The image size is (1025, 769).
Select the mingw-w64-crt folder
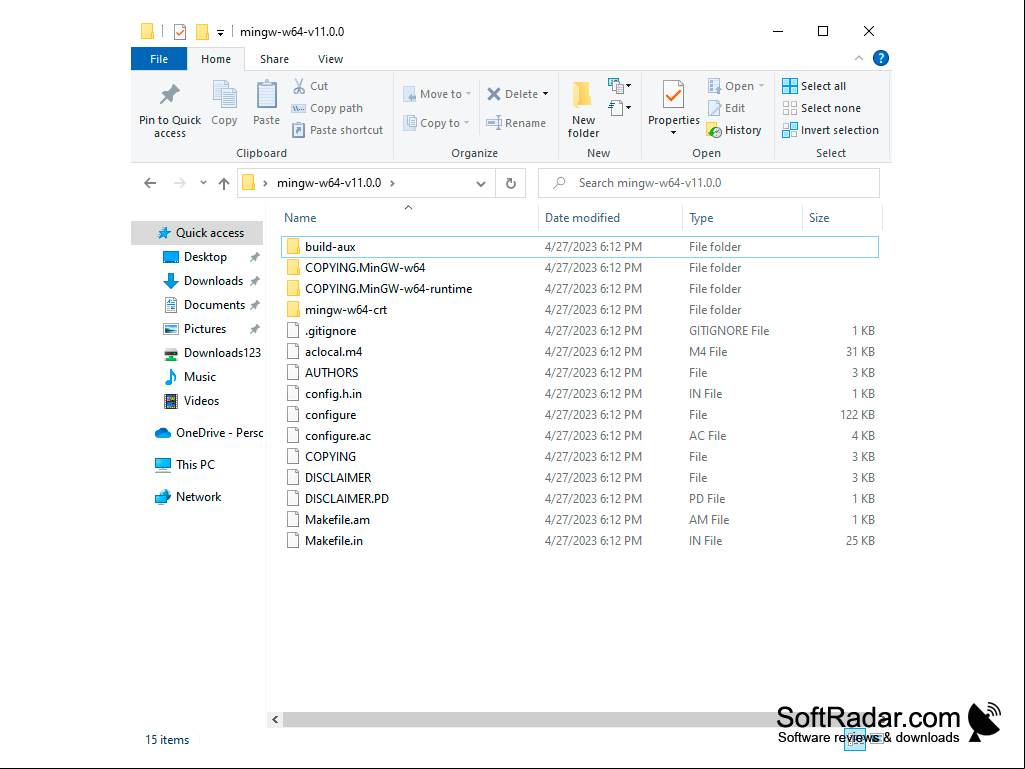click(579, 309)
